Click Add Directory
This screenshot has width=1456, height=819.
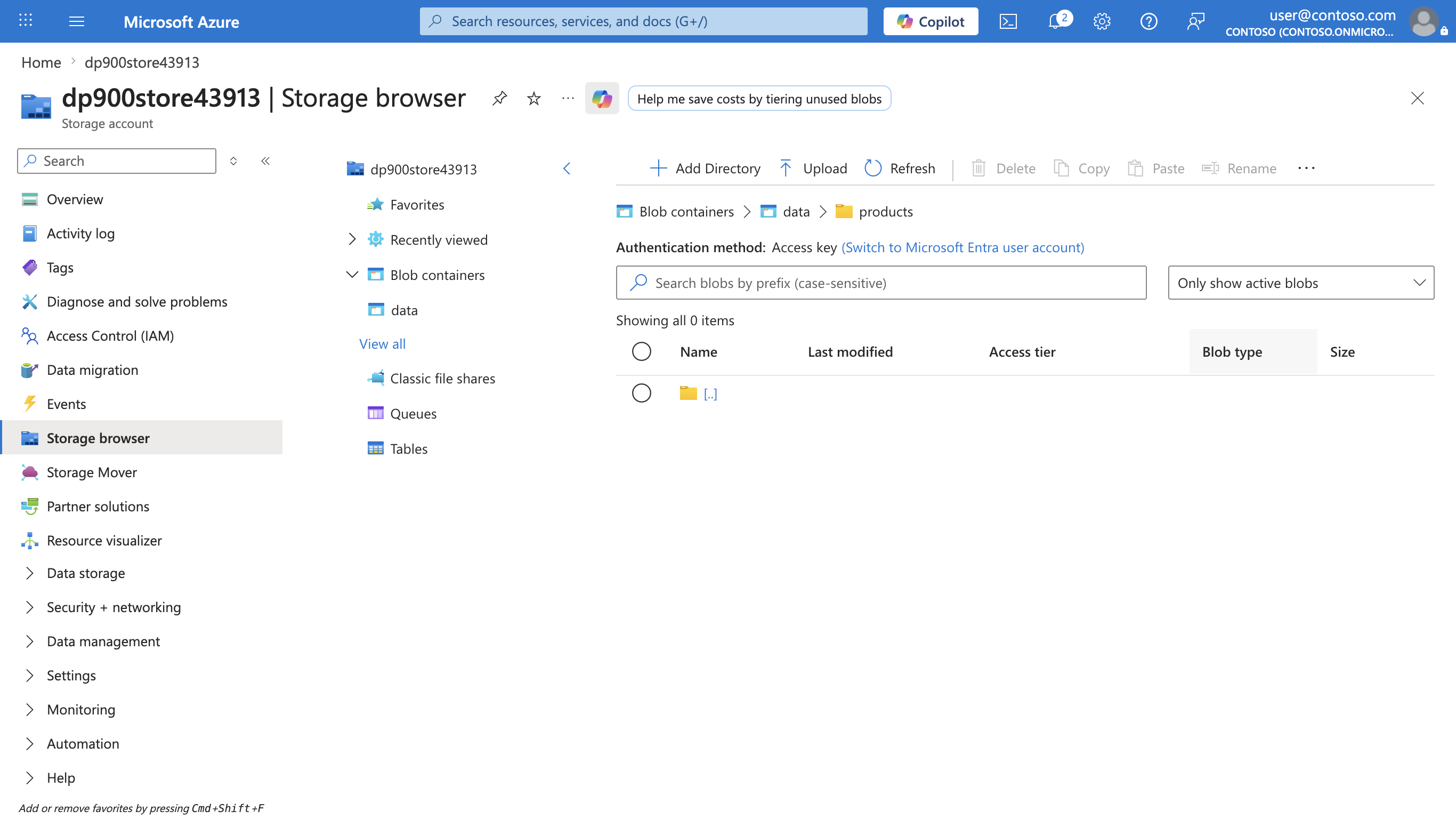(x=705, y=168)
